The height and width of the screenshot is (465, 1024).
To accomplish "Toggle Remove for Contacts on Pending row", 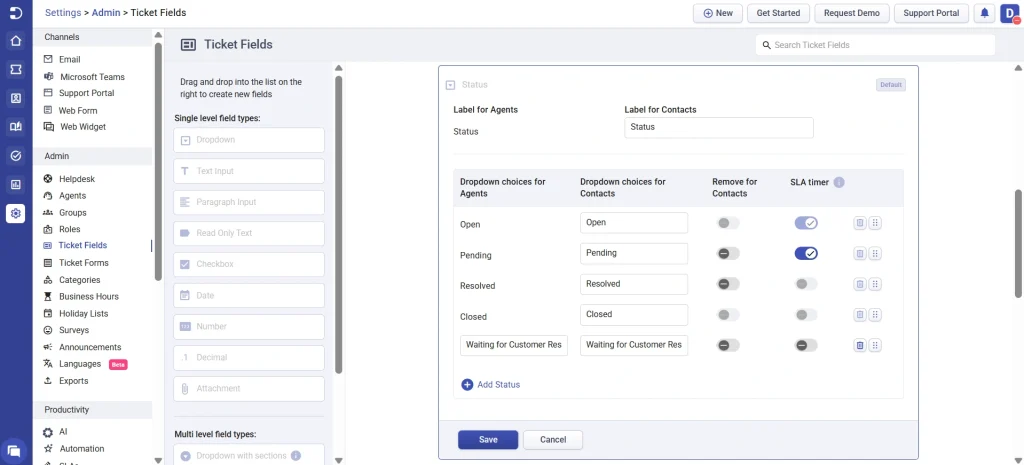I will (728, 253).
